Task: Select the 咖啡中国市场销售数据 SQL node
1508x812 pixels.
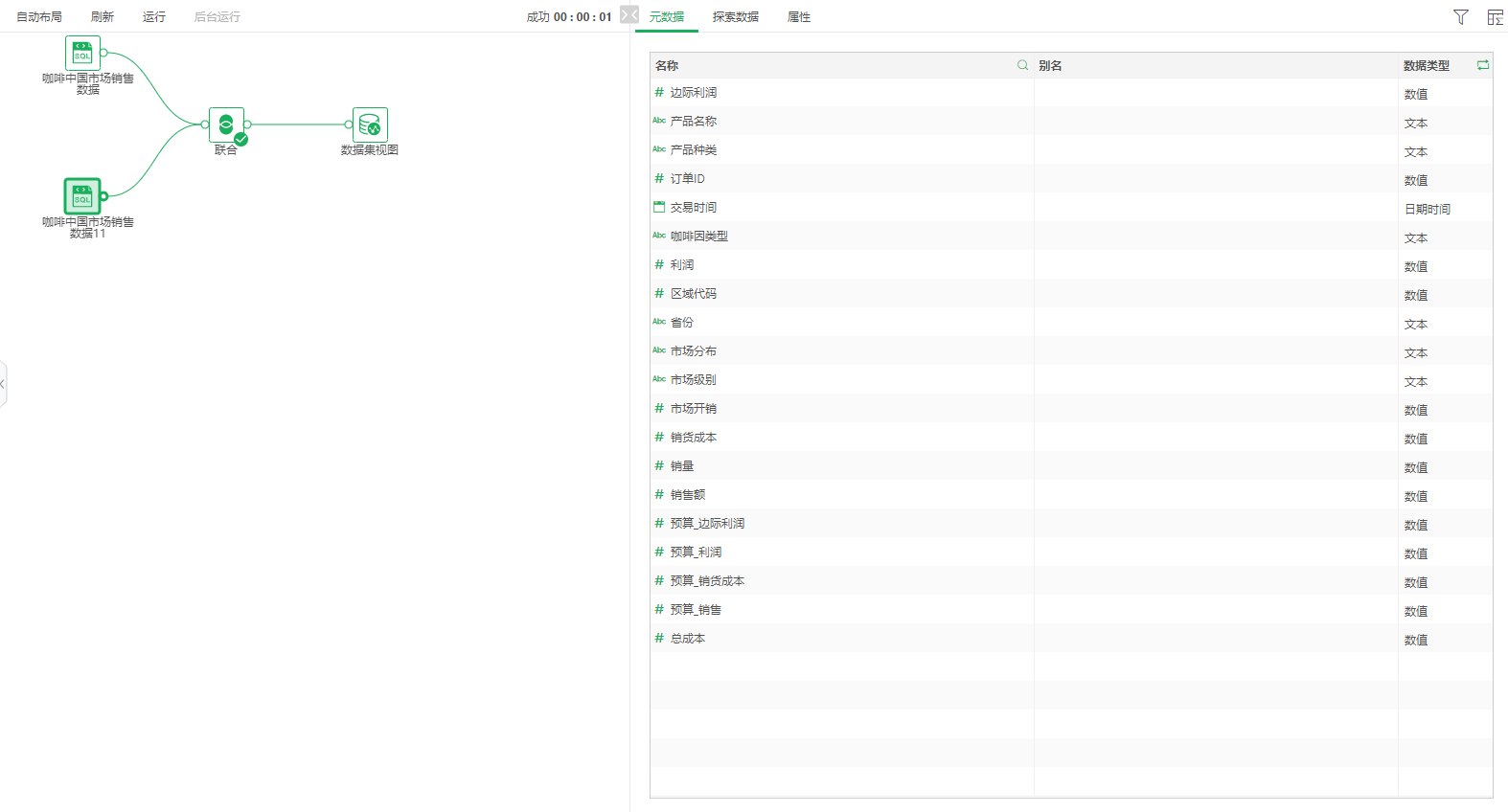Action: 82,53
